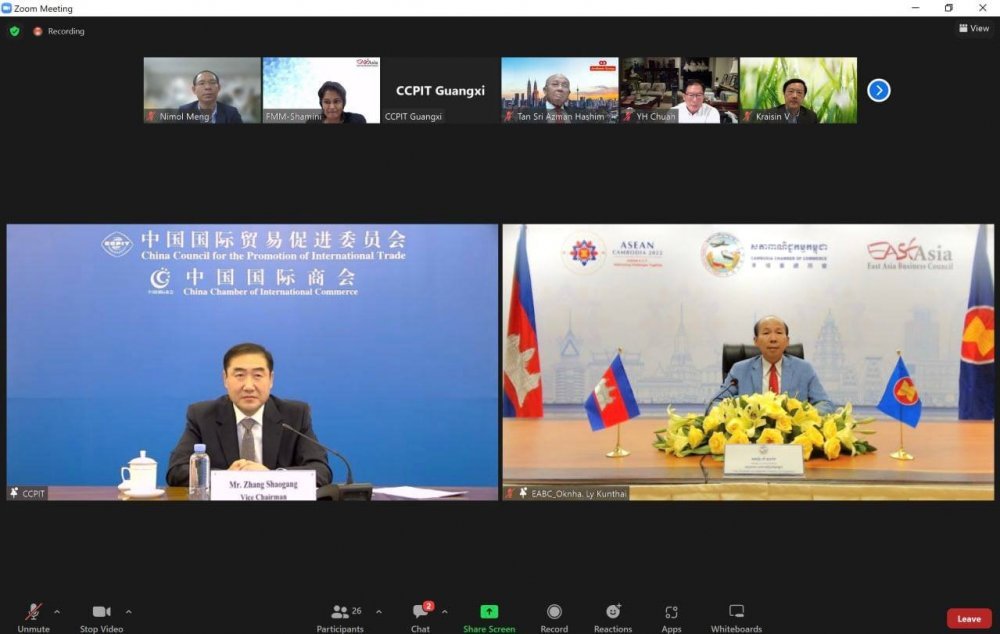
Task: Expand the Participants options arrow
Action: tap(378, 611)
